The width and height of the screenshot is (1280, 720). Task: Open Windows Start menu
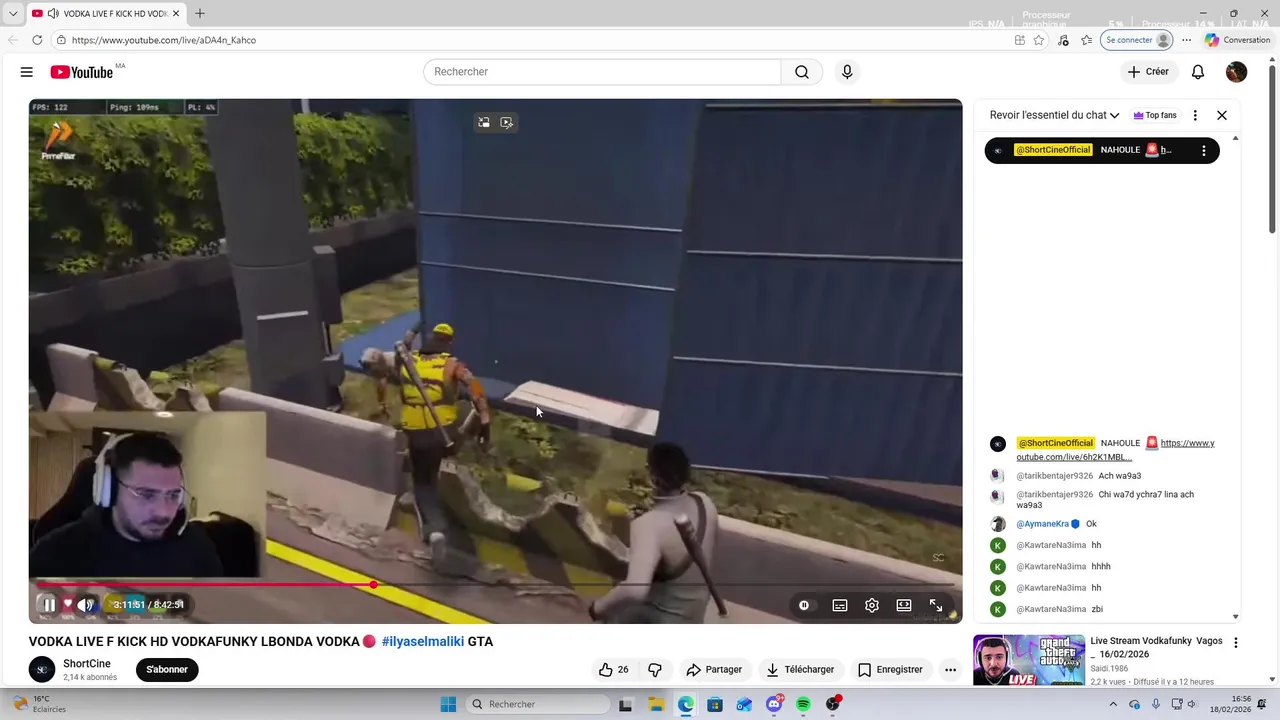click(449, 704)
